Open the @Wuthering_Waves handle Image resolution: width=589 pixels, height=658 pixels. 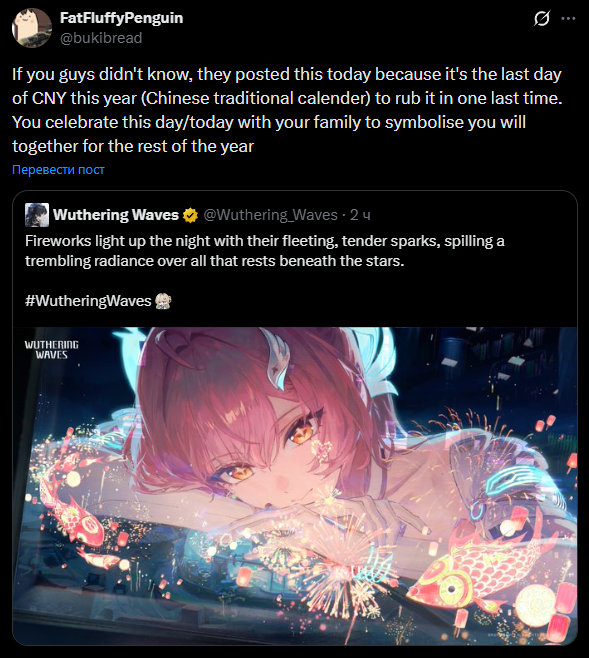271,215
